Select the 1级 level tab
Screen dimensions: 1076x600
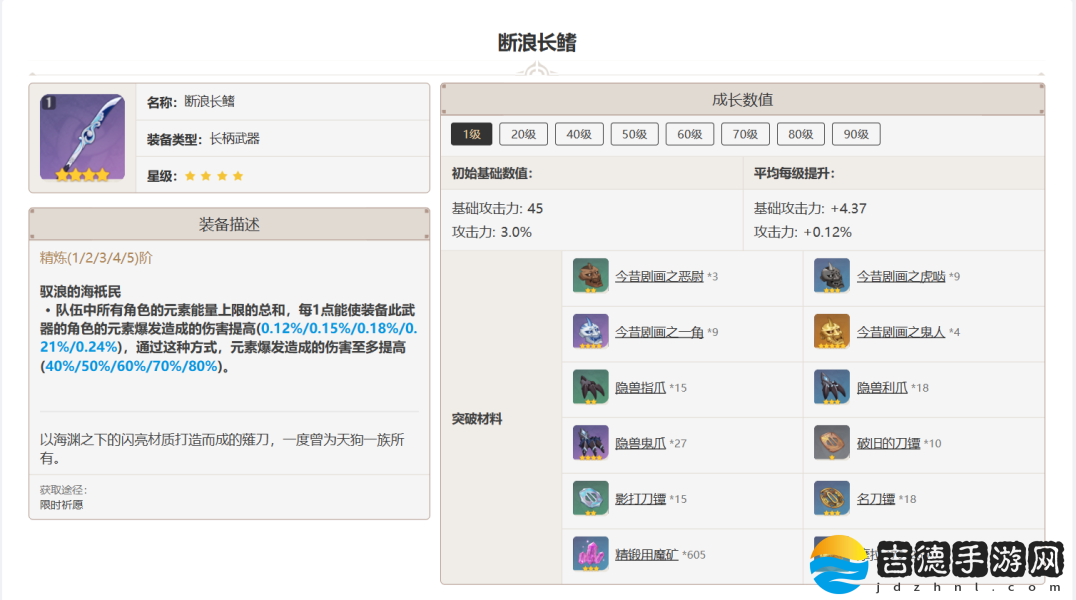[x=472, y=134]
